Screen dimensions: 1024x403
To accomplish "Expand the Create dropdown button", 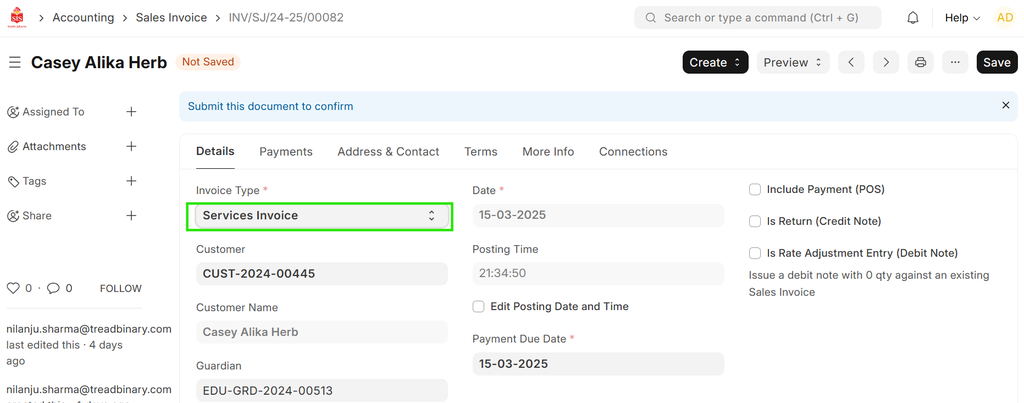I will [715, 62].
